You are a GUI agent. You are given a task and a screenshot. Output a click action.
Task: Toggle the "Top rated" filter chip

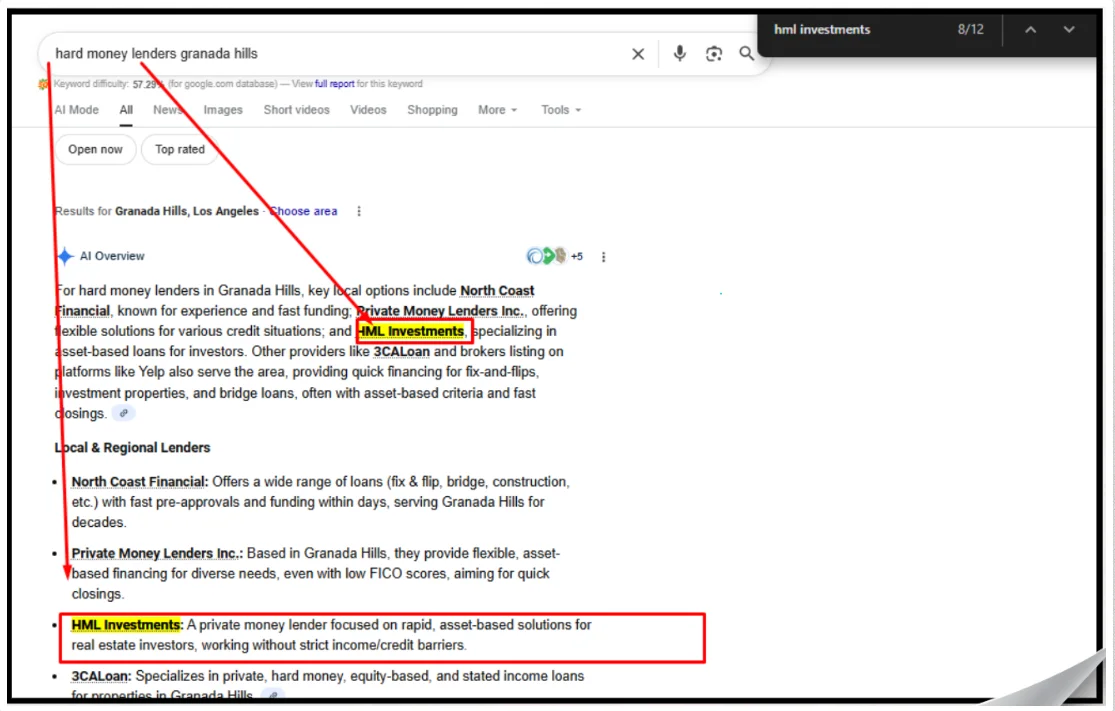[180, 150]
